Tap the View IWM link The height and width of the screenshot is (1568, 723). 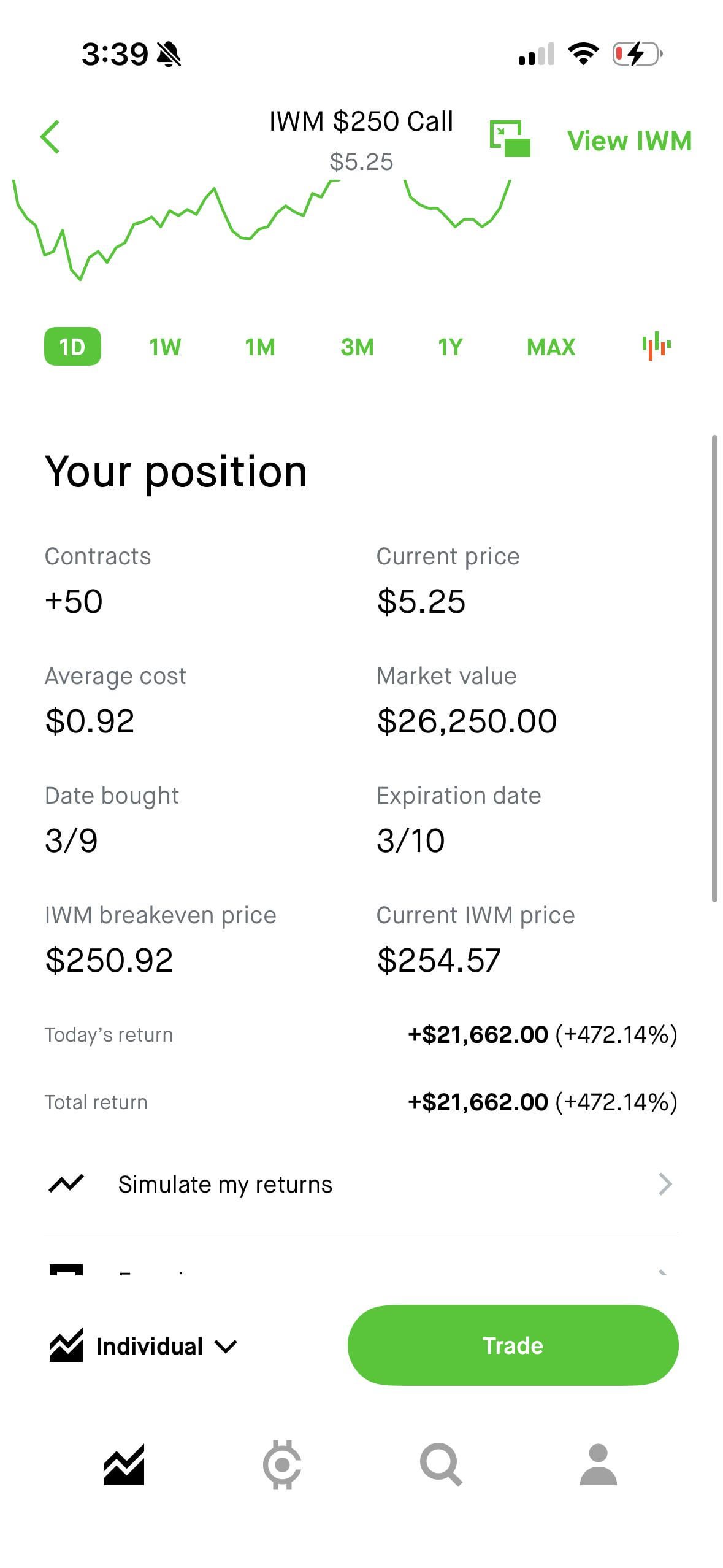(x=629, y=141)
